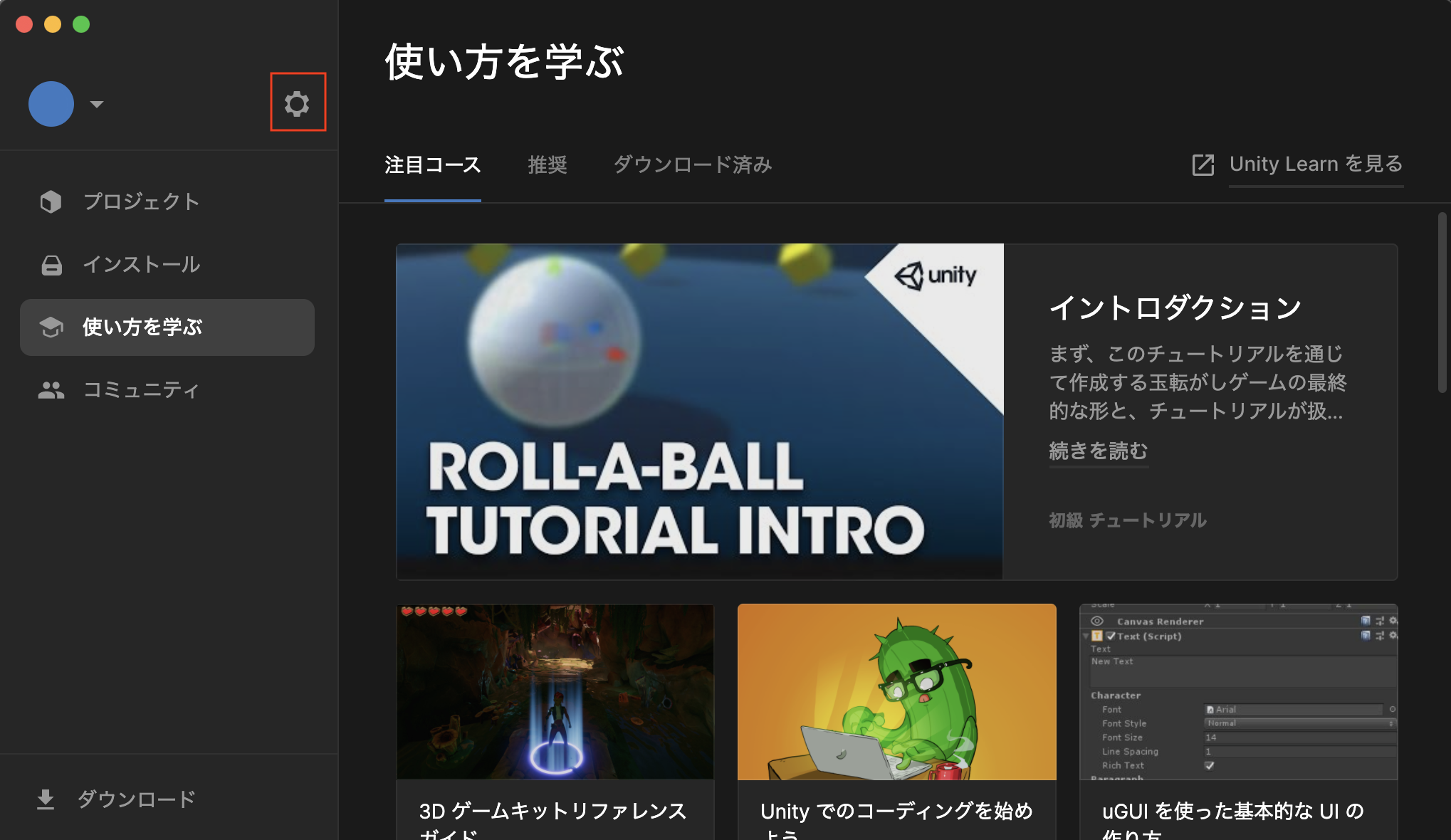
Task: Click the vertical scrollbar on the right
Action: point(1442,303)
